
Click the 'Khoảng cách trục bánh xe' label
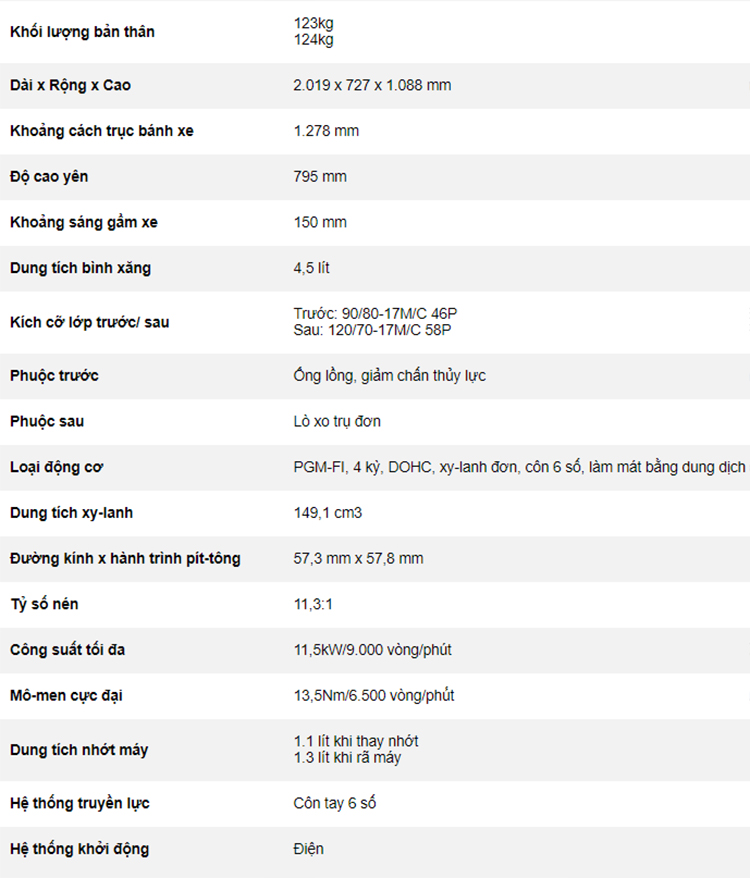point(102,131)
